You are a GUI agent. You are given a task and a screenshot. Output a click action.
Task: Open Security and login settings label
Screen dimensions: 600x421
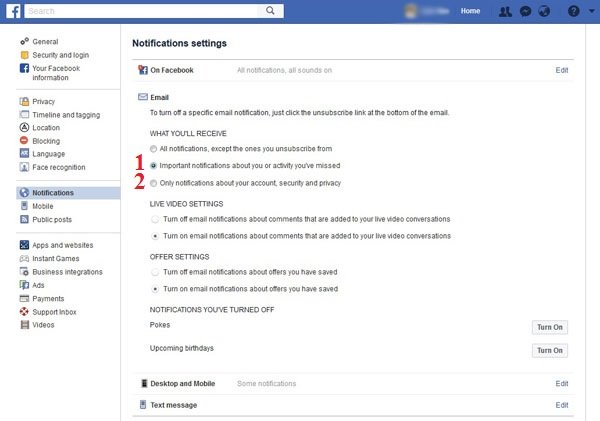point(60,55)
